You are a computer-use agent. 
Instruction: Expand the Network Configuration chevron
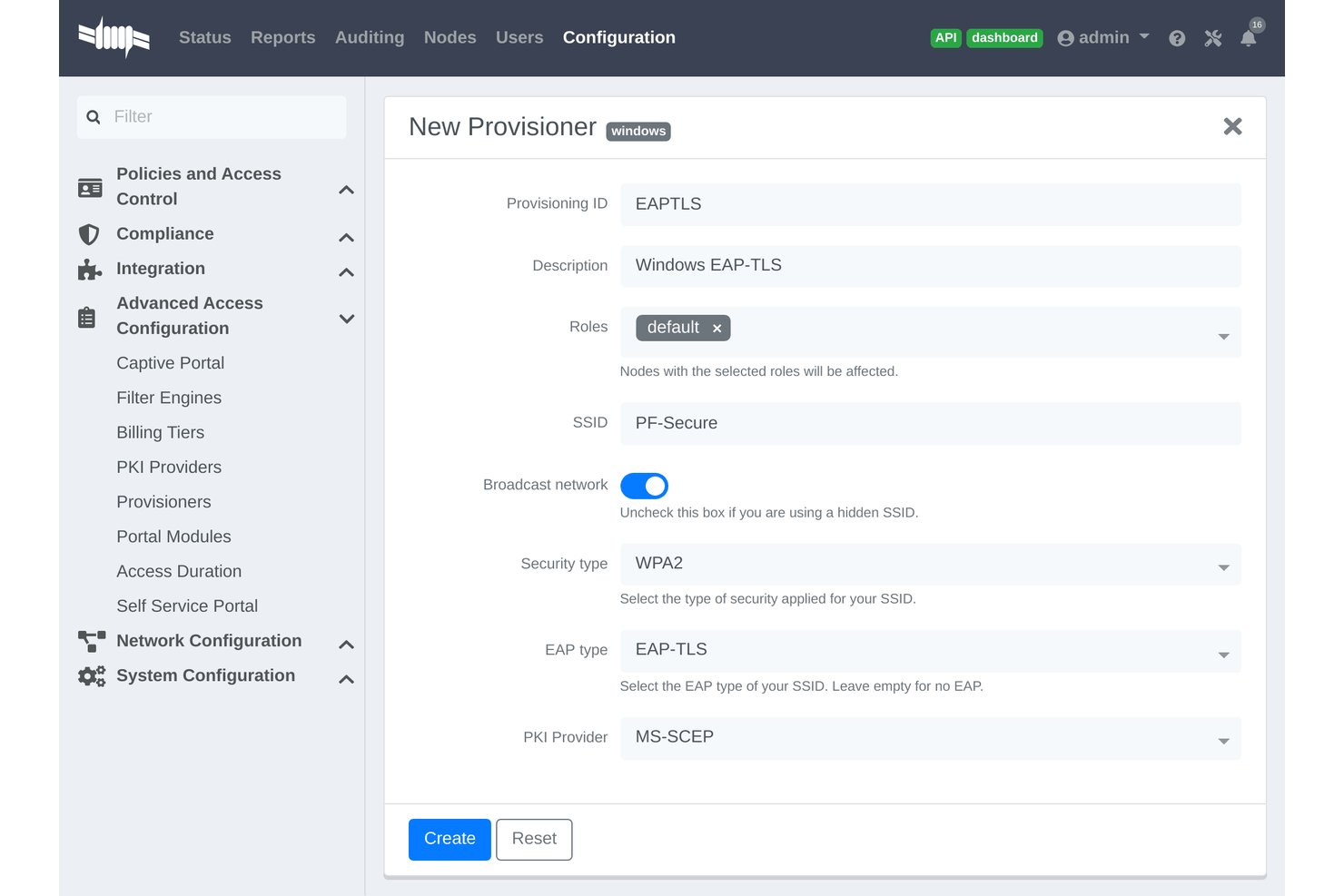pyautogui.click(x=346, y=645)
